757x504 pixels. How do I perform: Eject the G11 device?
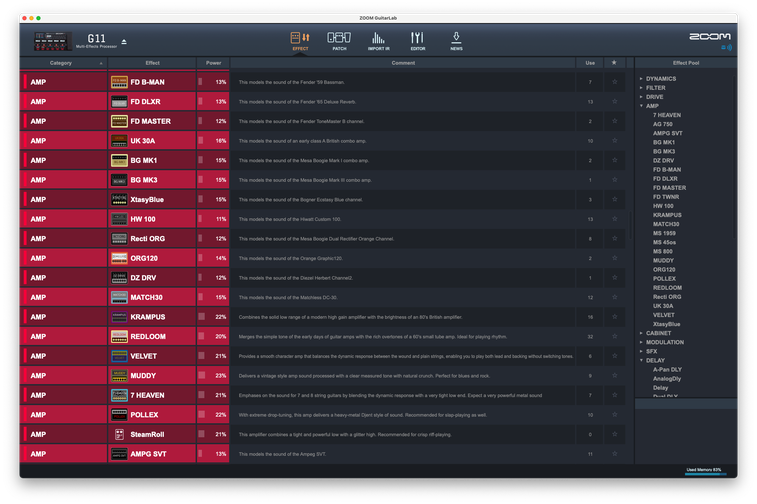(124, 42)
